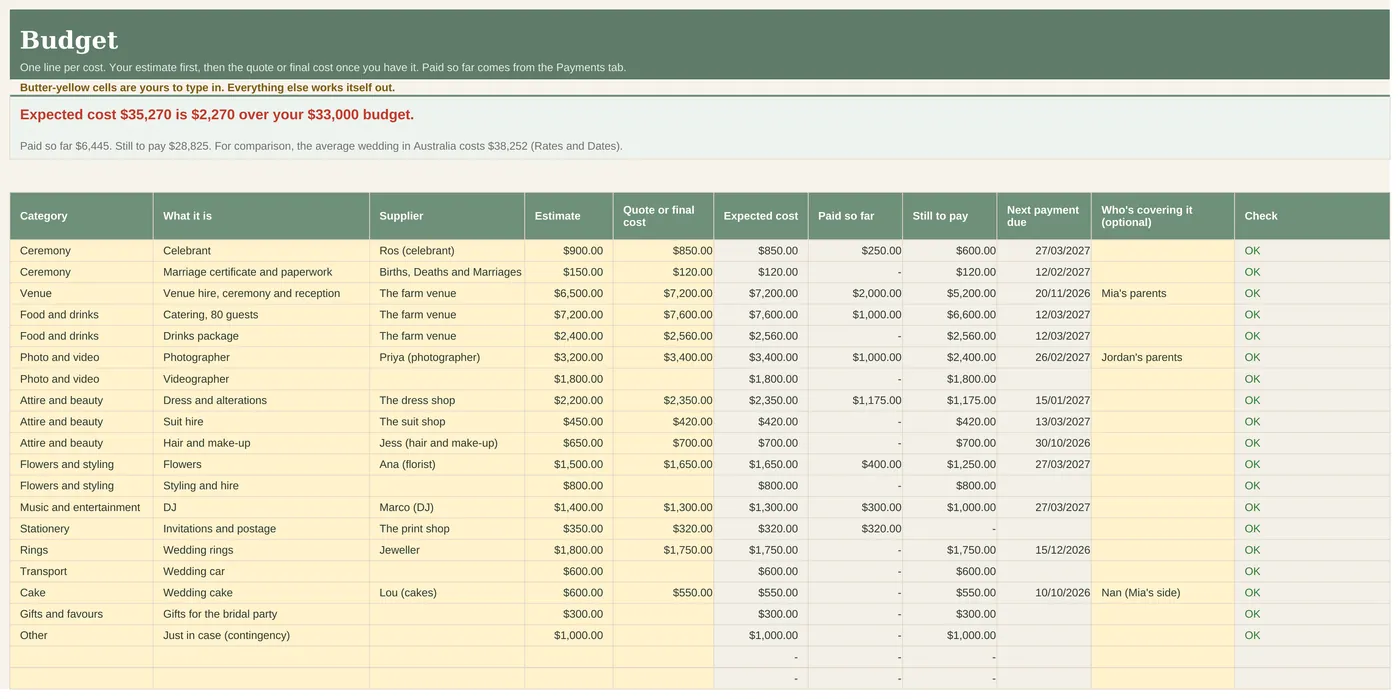Select The dress shop supplier cell
The height and width of the screenshot is (699, 1400).
447,401
